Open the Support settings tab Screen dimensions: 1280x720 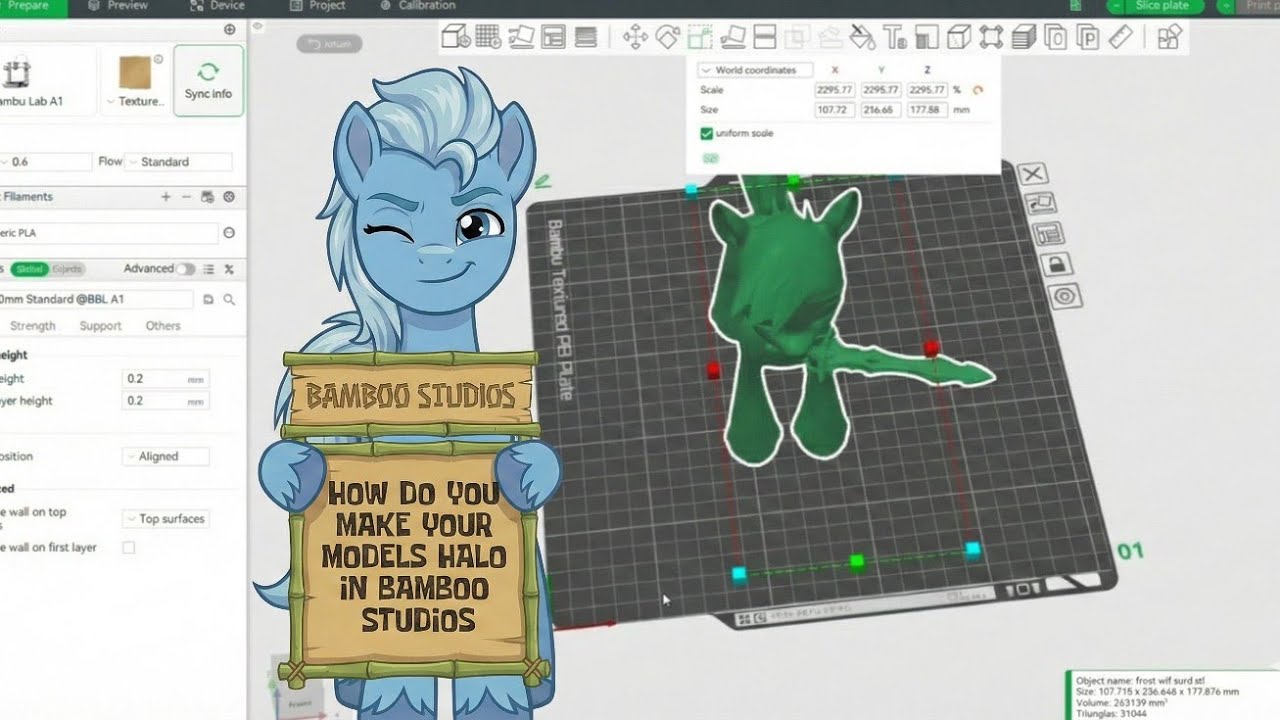100,326
